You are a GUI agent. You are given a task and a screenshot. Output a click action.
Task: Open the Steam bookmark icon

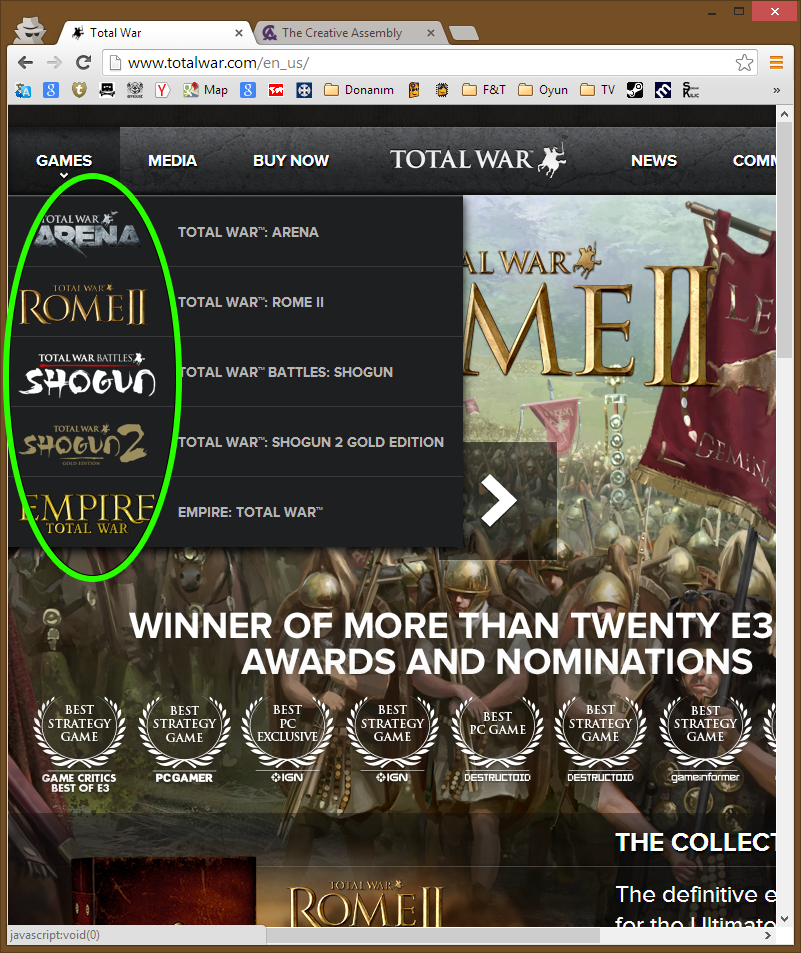click(x=635, y=91)
